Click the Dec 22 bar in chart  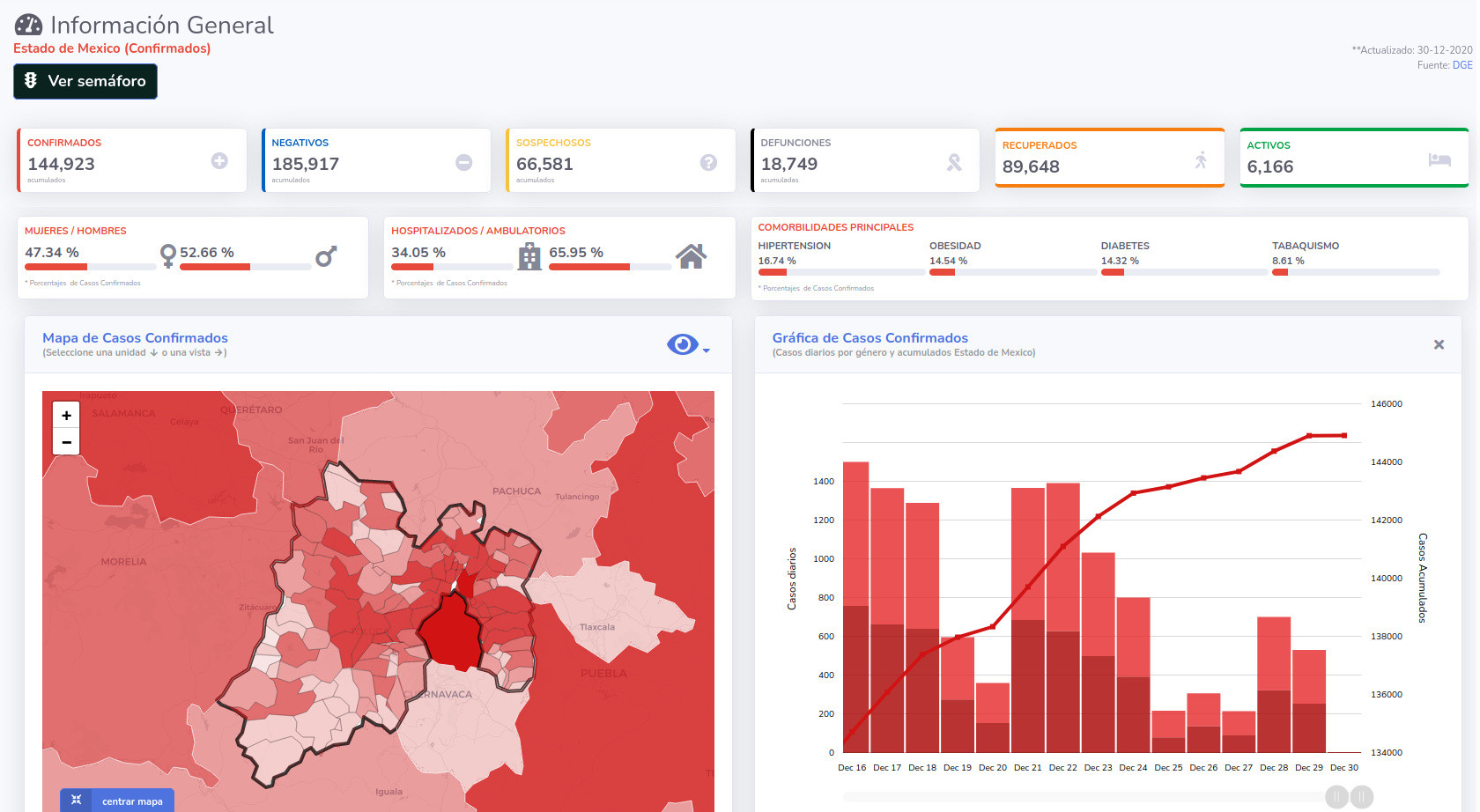tap(1063, 617)
